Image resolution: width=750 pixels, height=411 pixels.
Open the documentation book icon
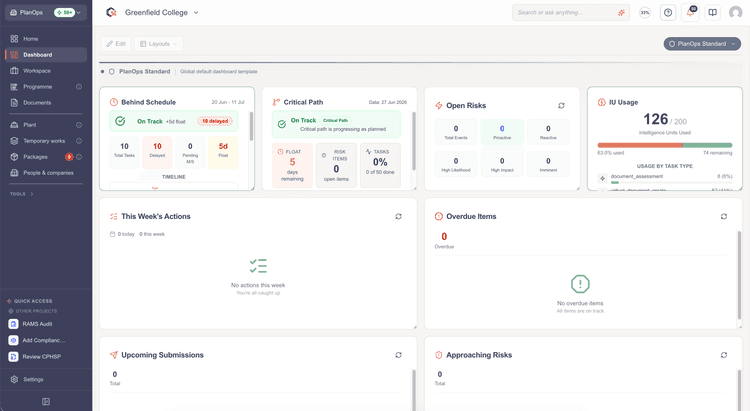click(x=713, y=12)
